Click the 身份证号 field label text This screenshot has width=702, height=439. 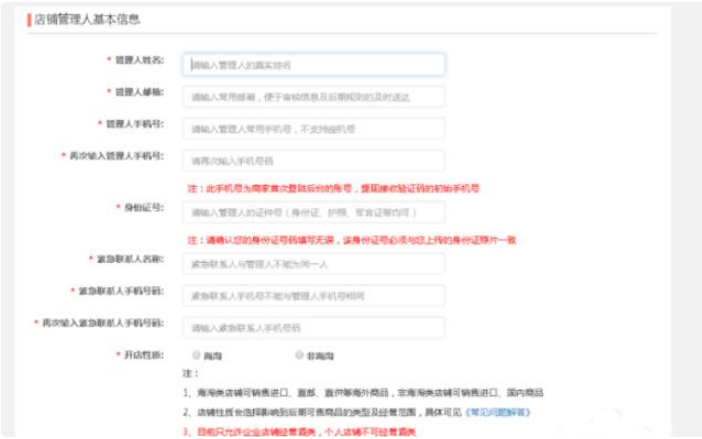[144, 208]
